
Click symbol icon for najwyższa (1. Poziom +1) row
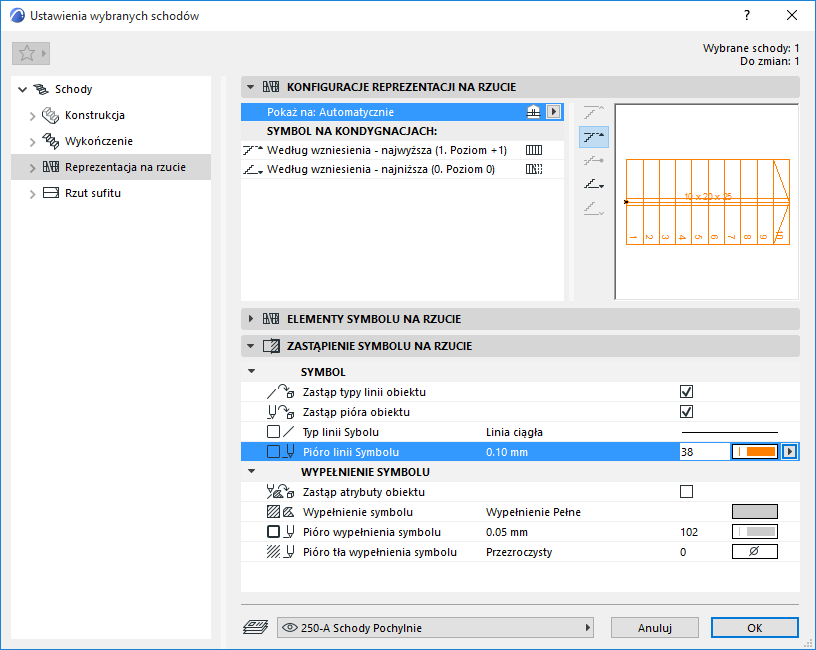point(534,150)
